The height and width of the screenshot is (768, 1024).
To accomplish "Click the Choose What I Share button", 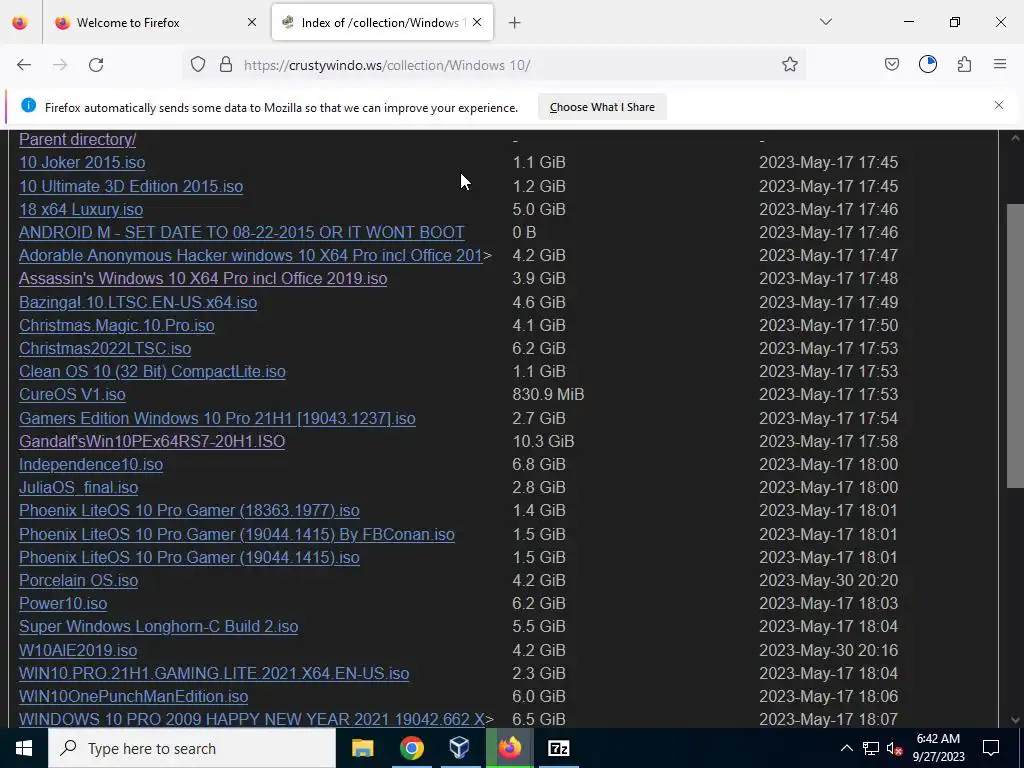I will [x=602, y=107].
